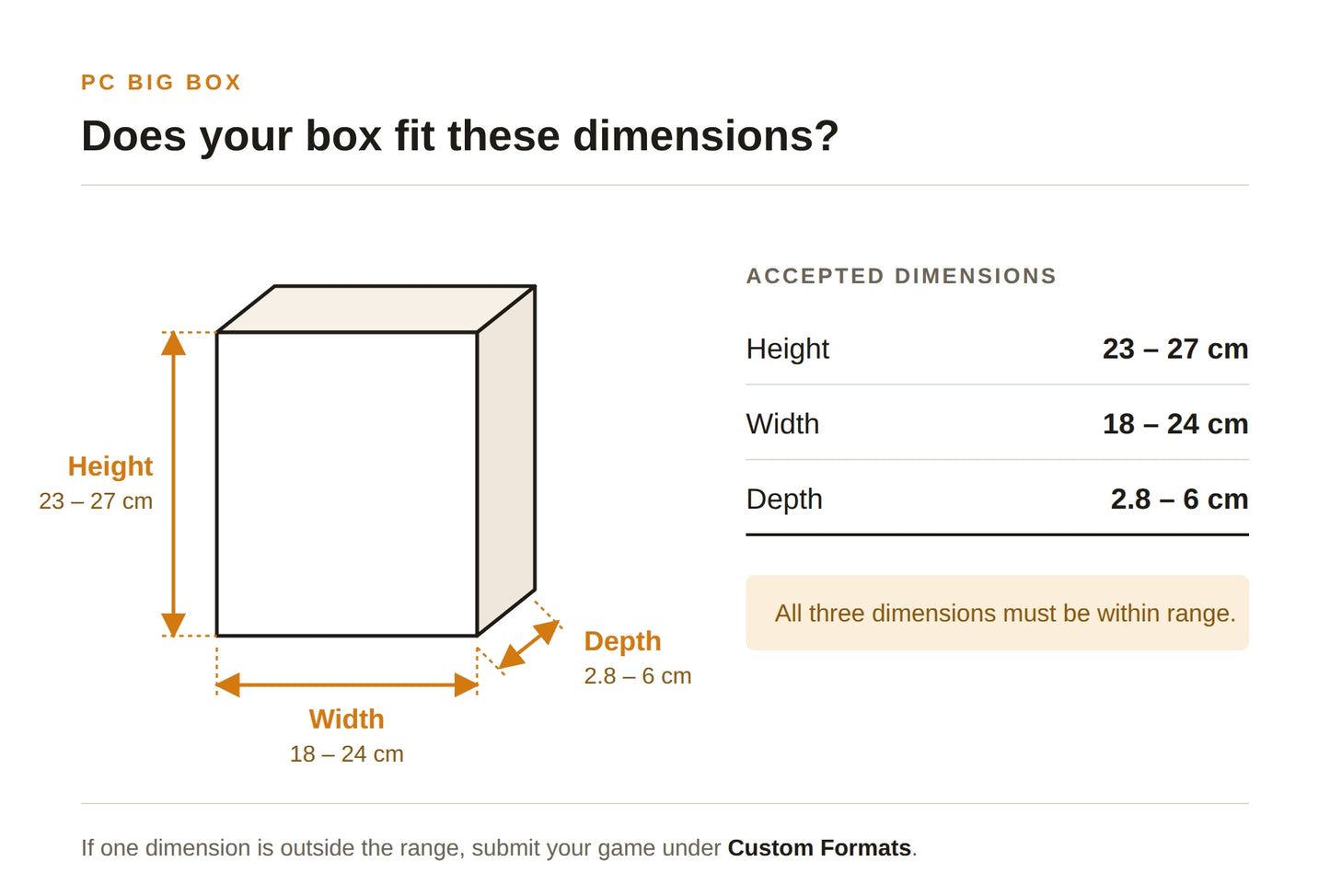
Task: Click the orange Height double arrow
Action: pos(174,484)
